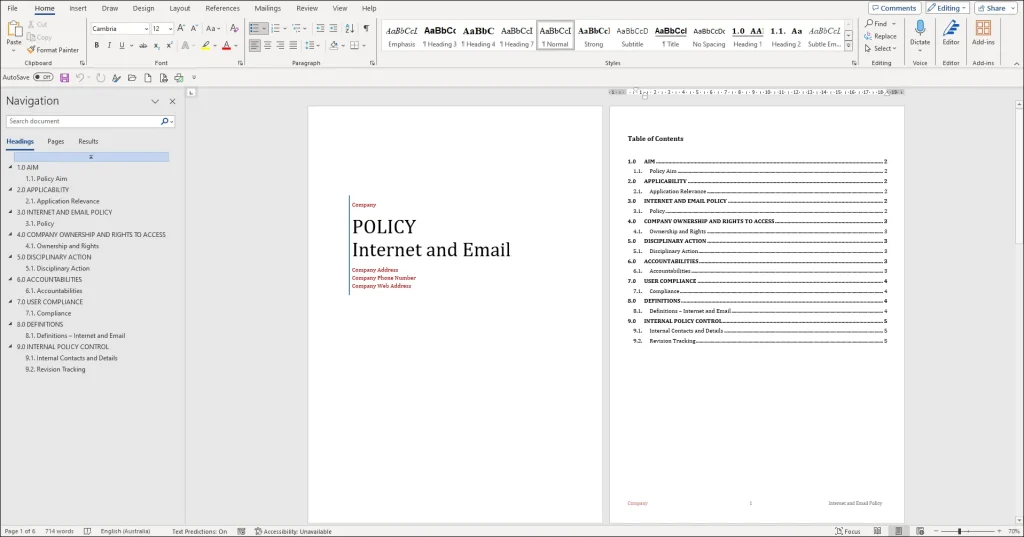This screenshot has width=1024, height=537.
Task: Click the Format Painter button
Action: [53, 50]
